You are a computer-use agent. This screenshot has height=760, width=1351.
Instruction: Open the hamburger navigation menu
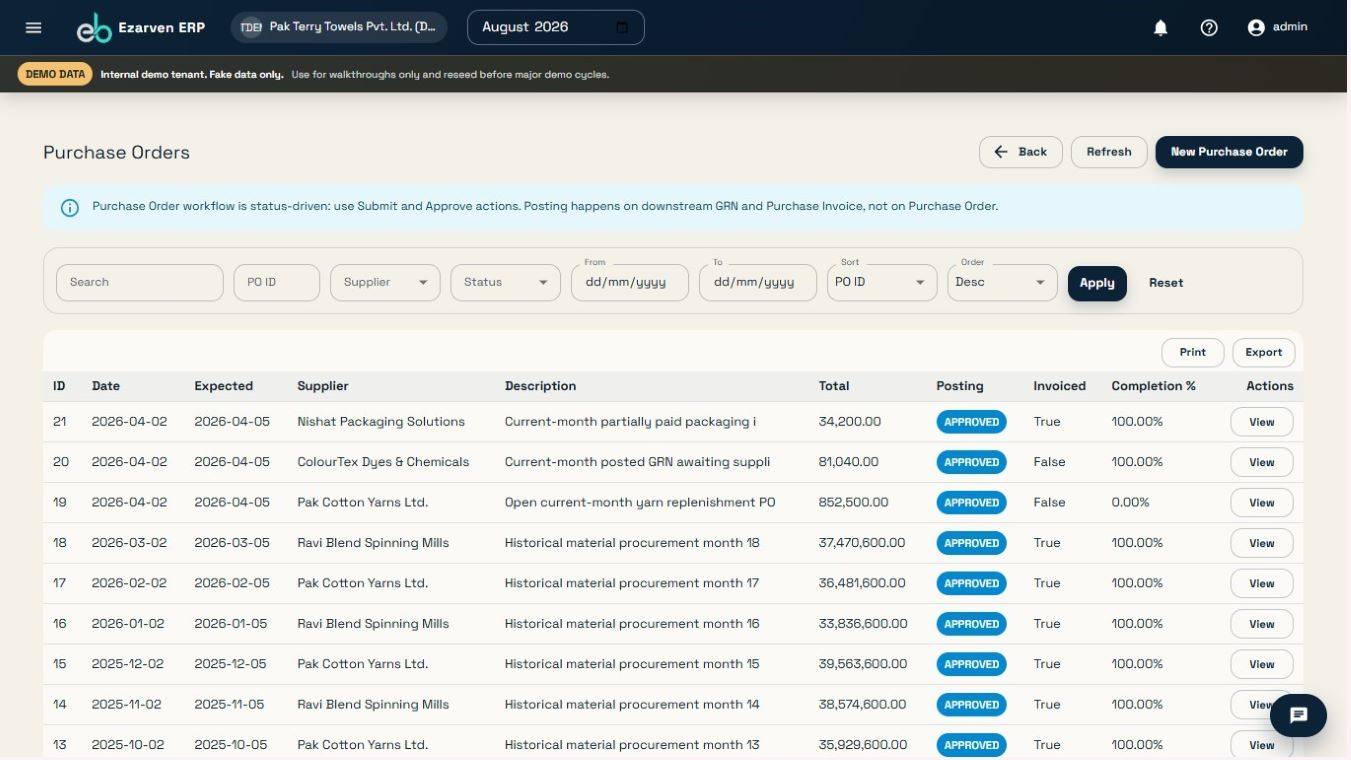33,27
